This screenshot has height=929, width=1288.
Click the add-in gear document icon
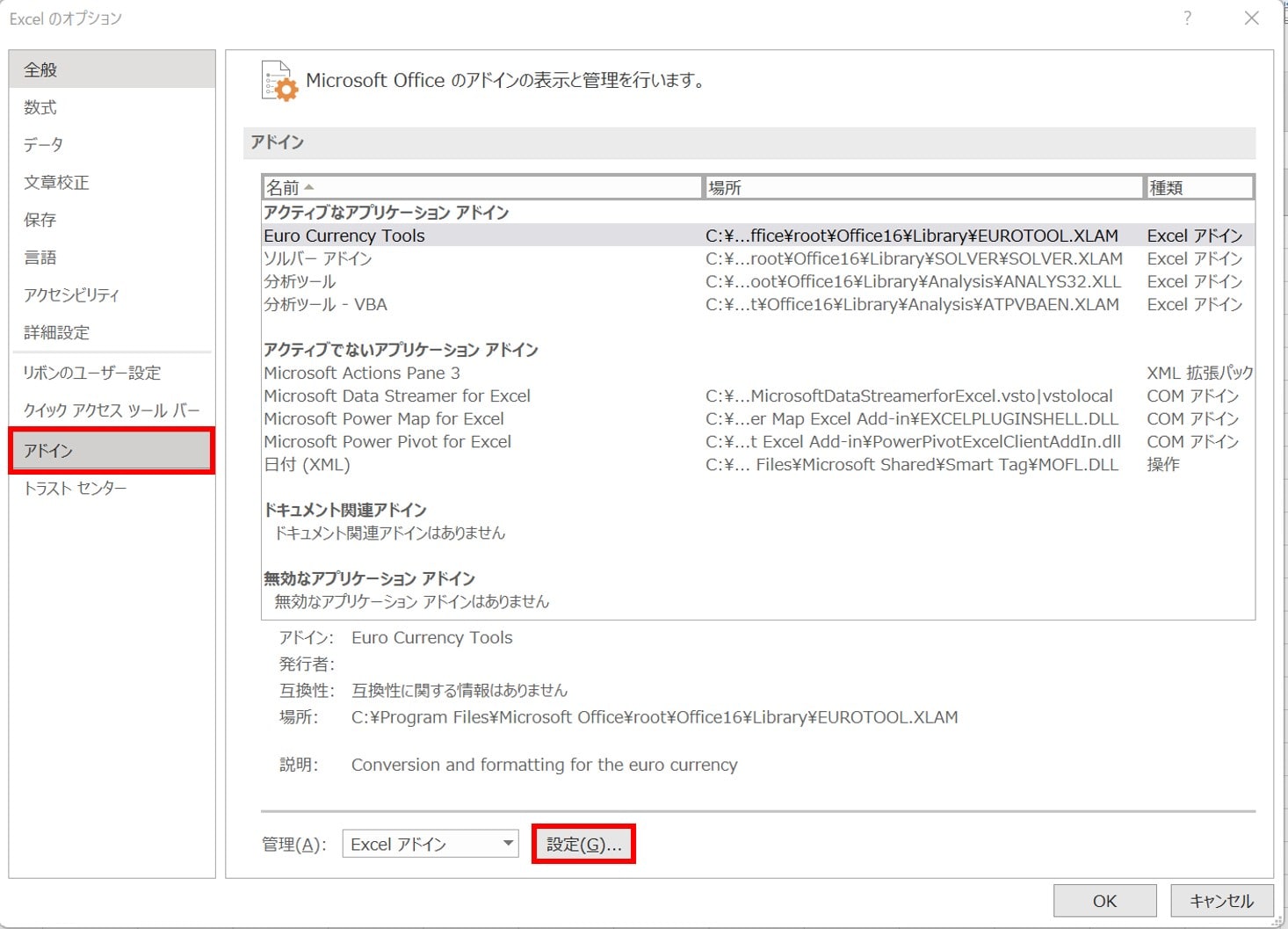click(279, 81)
